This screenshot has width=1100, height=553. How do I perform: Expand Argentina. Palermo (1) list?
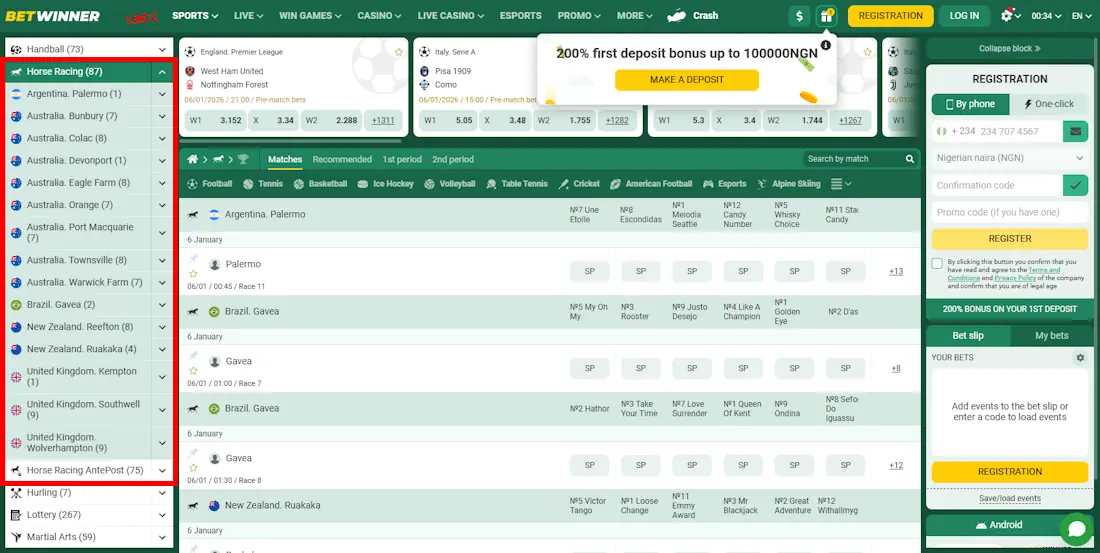162,94
